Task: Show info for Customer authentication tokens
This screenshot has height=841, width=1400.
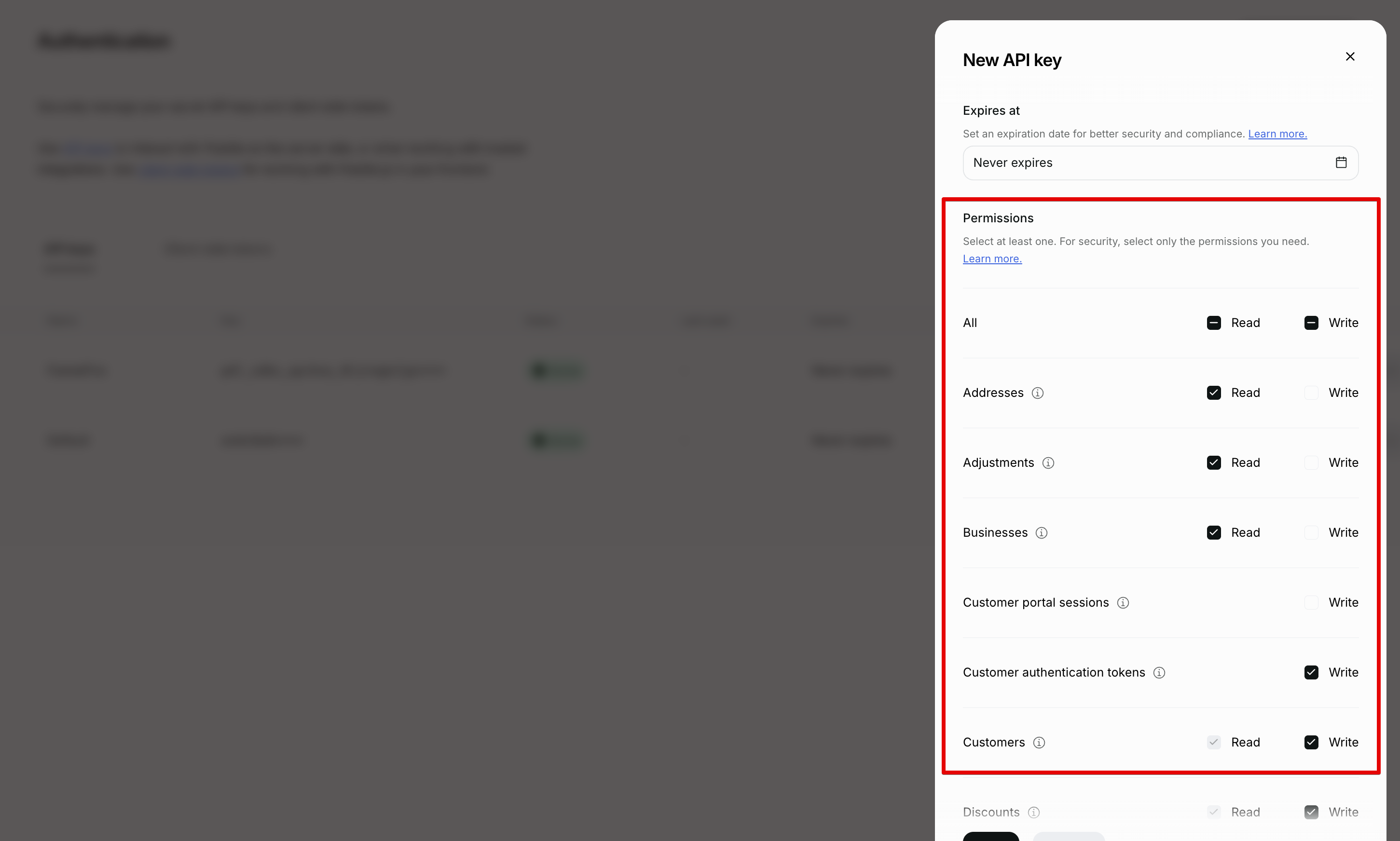Action: (x=1159, y=673)
